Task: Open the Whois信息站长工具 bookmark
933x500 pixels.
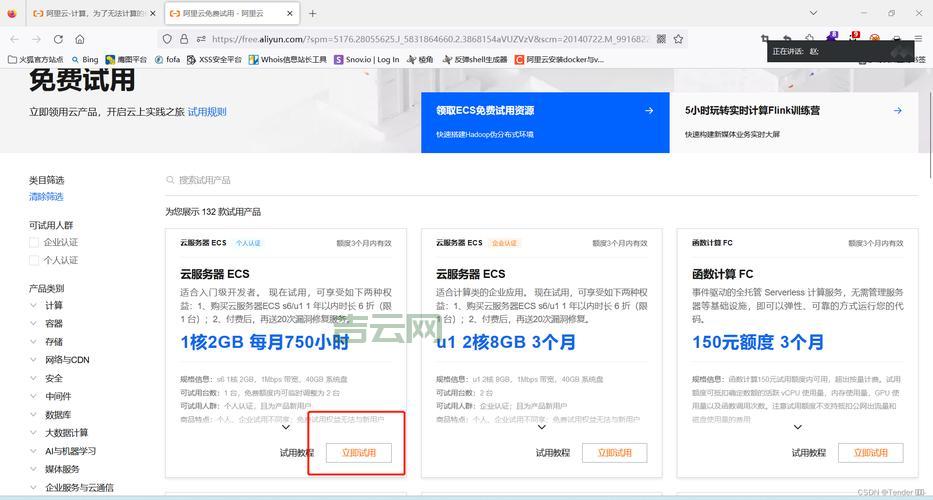Action: tap(288, 60)
